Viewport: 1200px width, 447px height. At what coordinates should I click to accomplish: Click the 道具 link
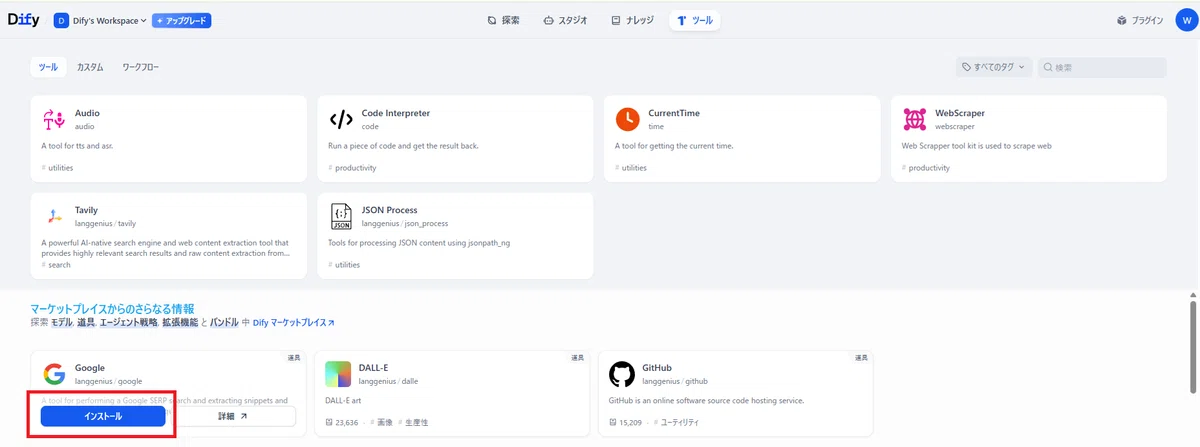[86, 323]
